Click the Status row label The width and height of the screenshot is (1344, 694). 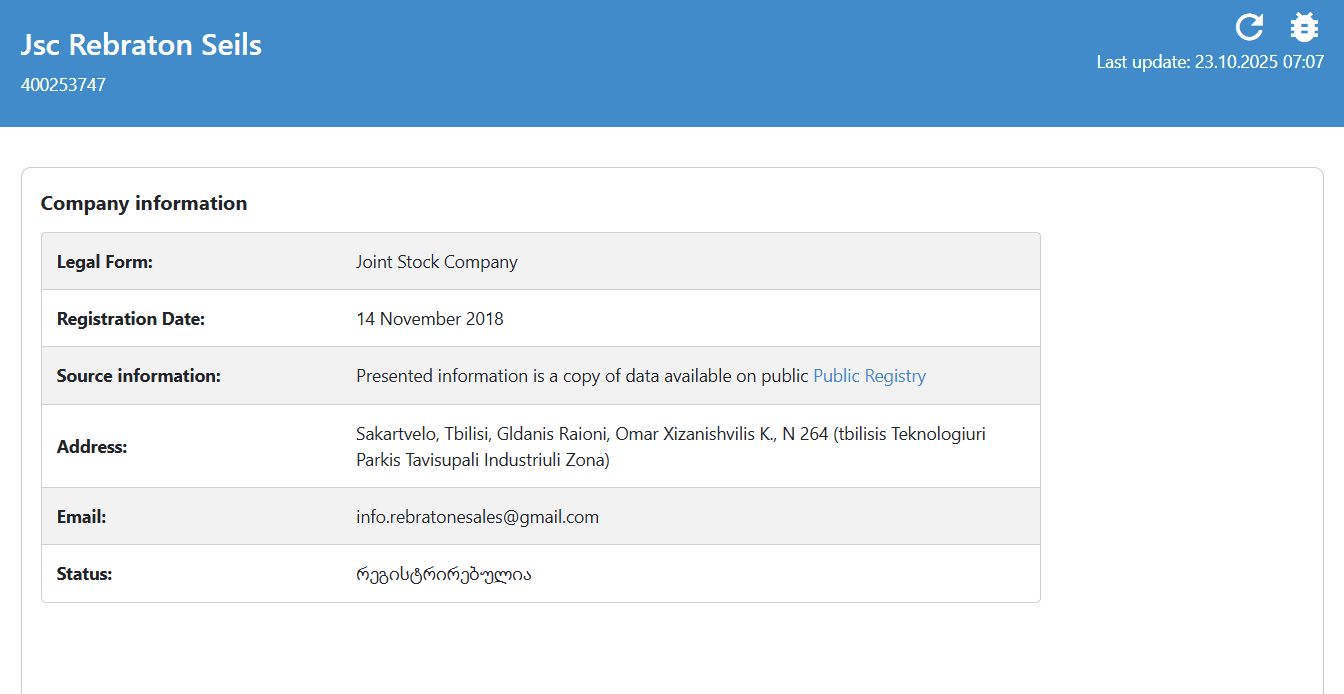pyautogui.click(x=85, y=574)
